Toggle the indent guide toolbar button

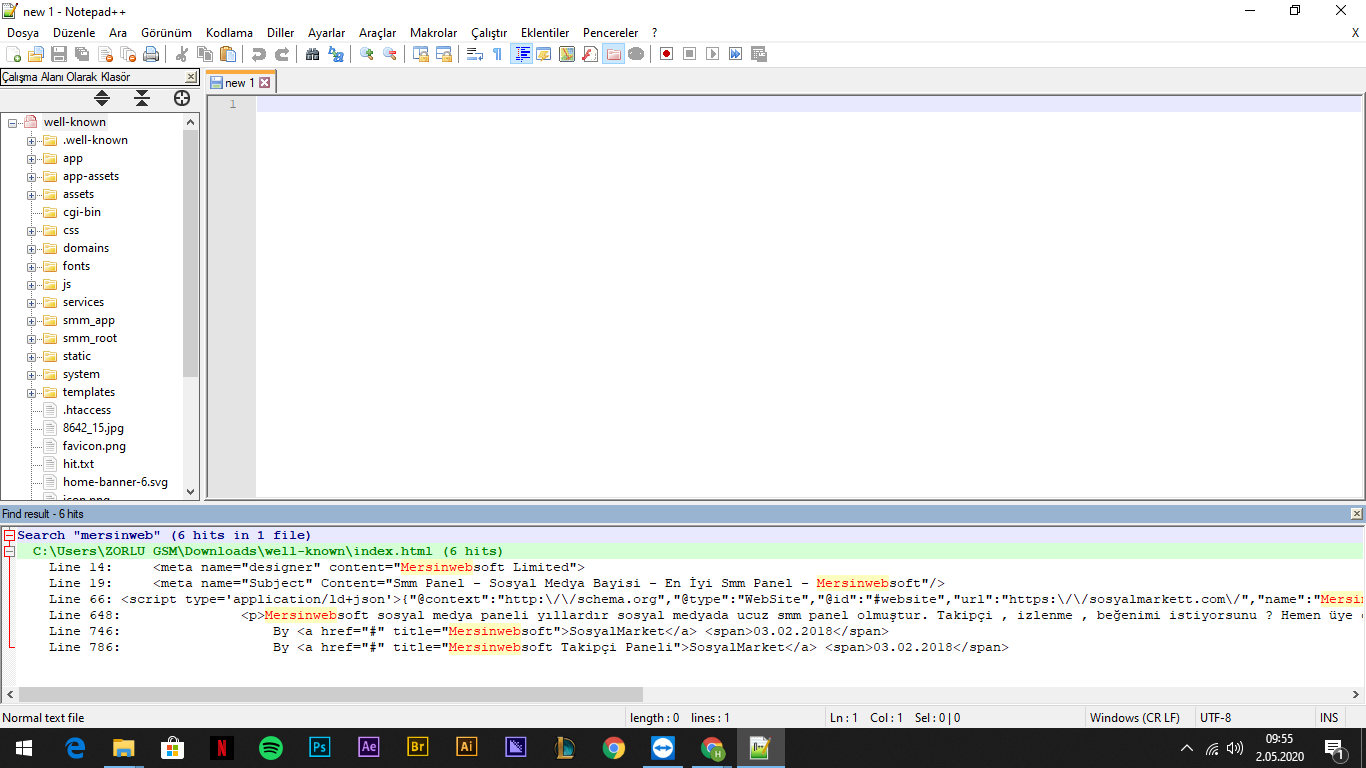pyautogui.click(x=521, y=54)
